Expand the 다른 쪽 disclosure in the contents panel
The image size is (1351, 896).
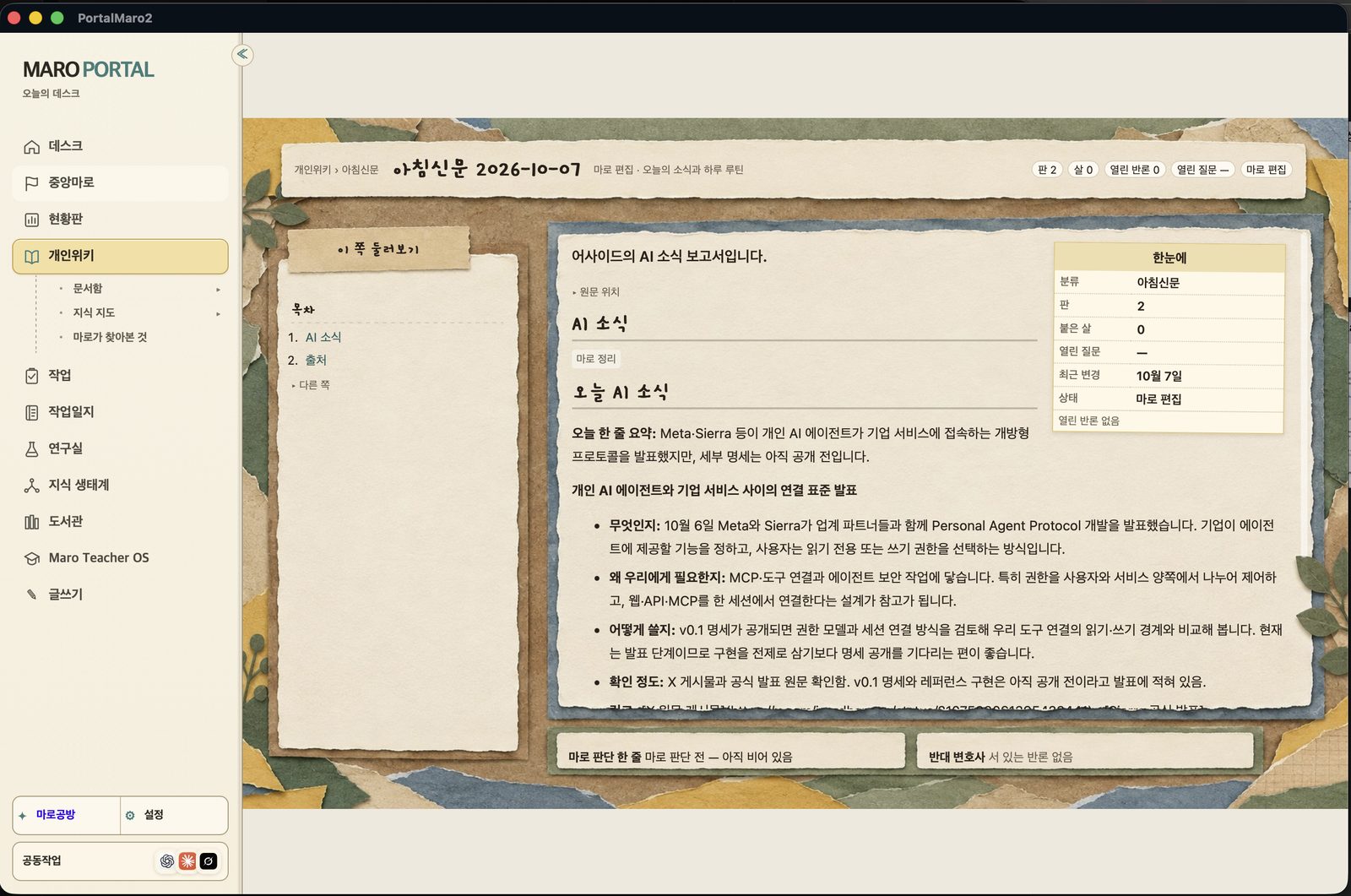coord(311,385)
